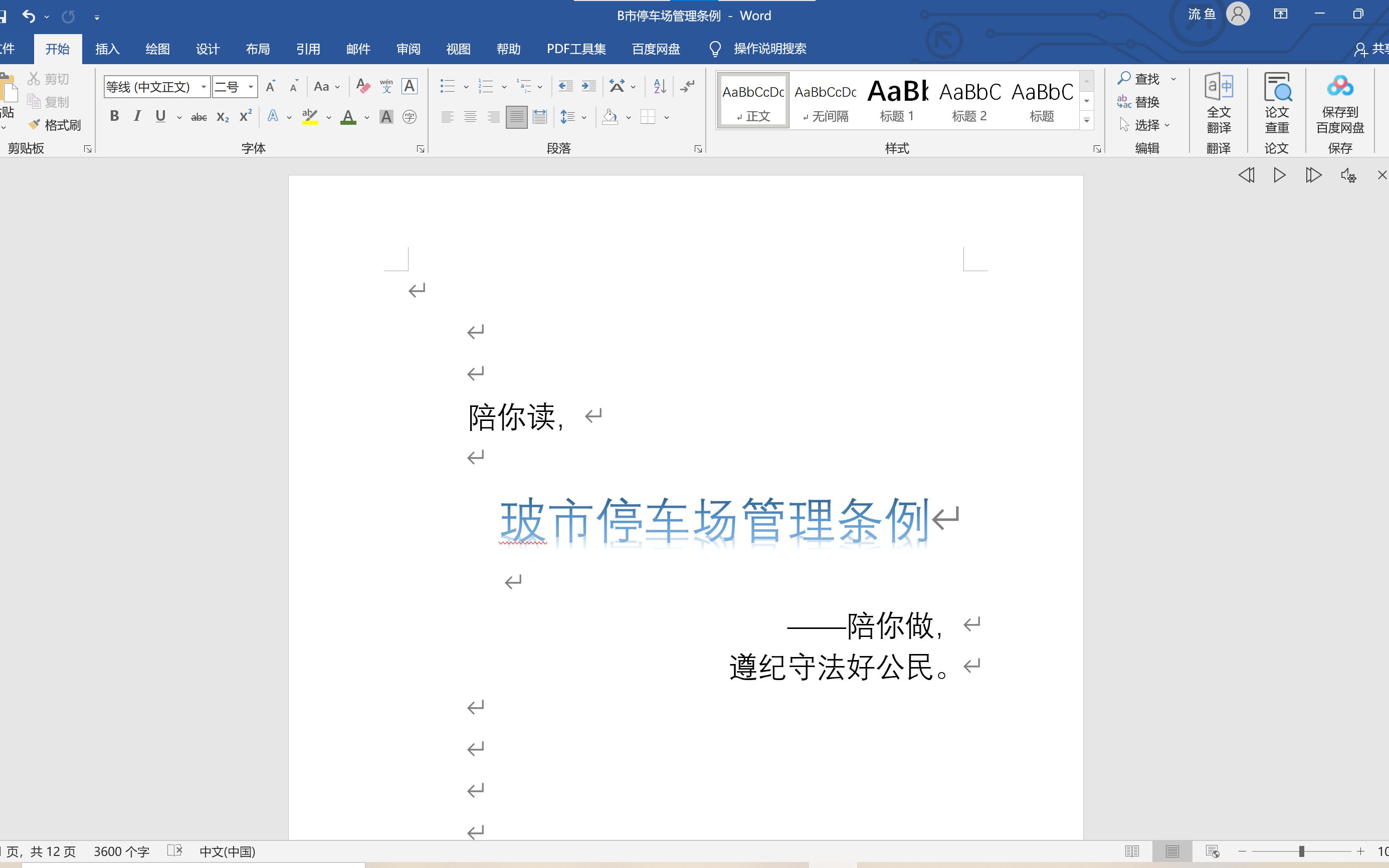Click the play triangle icon
This screenshot has width=1389, height=868.
click(1279, 174)
